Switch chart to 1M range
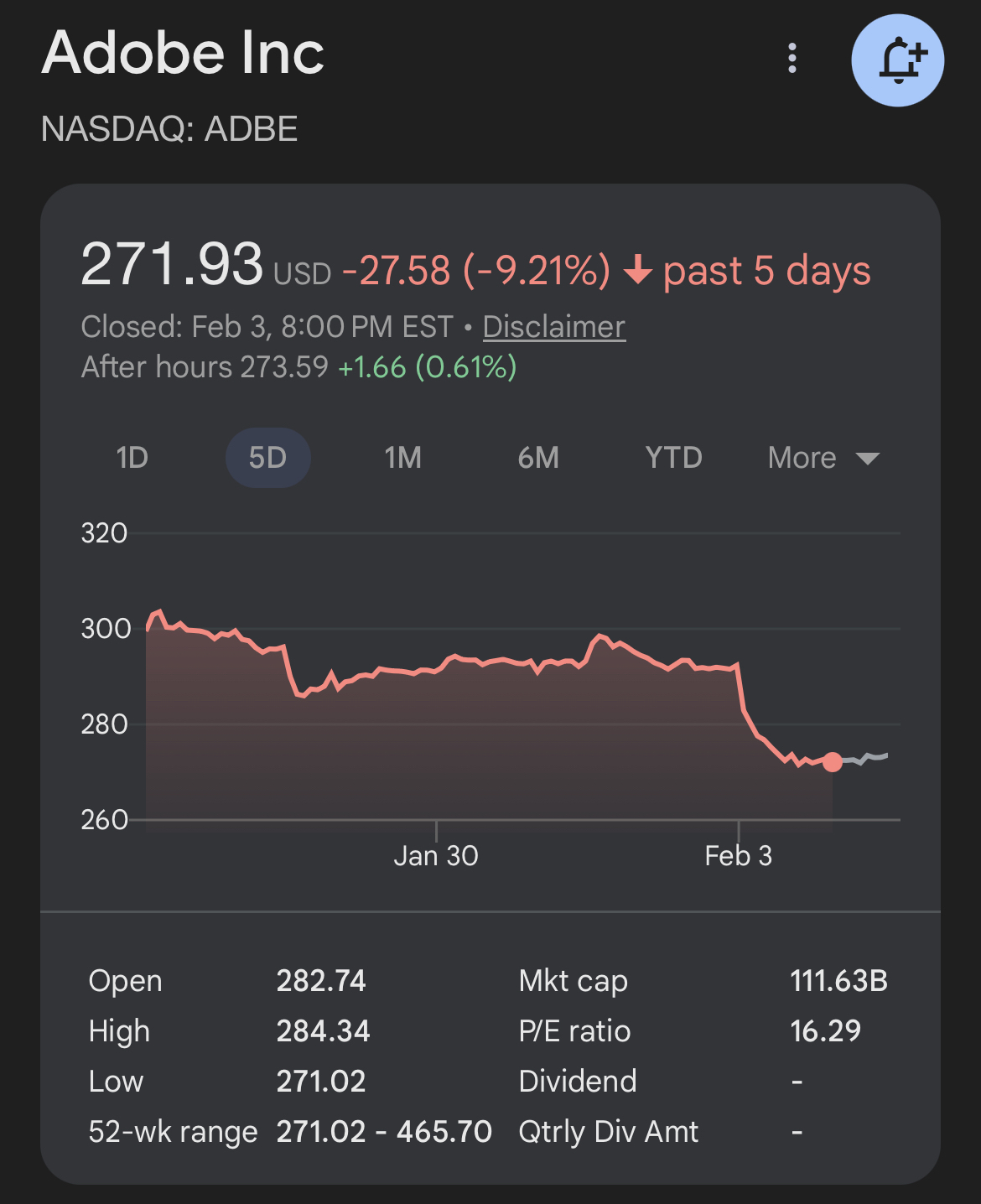This screenshot has width=981, height=1204. click(x=403, y=458)
